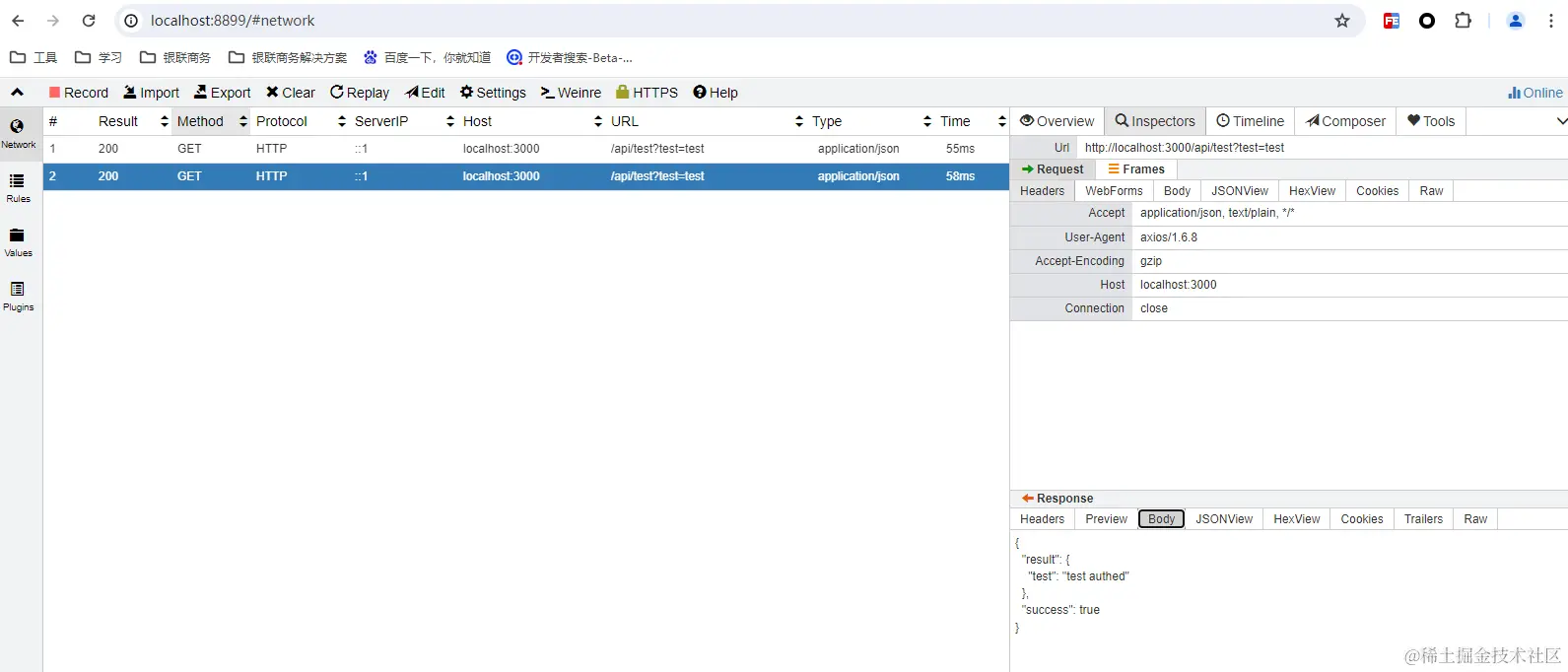Select the Request section tab

point(1053,169)
